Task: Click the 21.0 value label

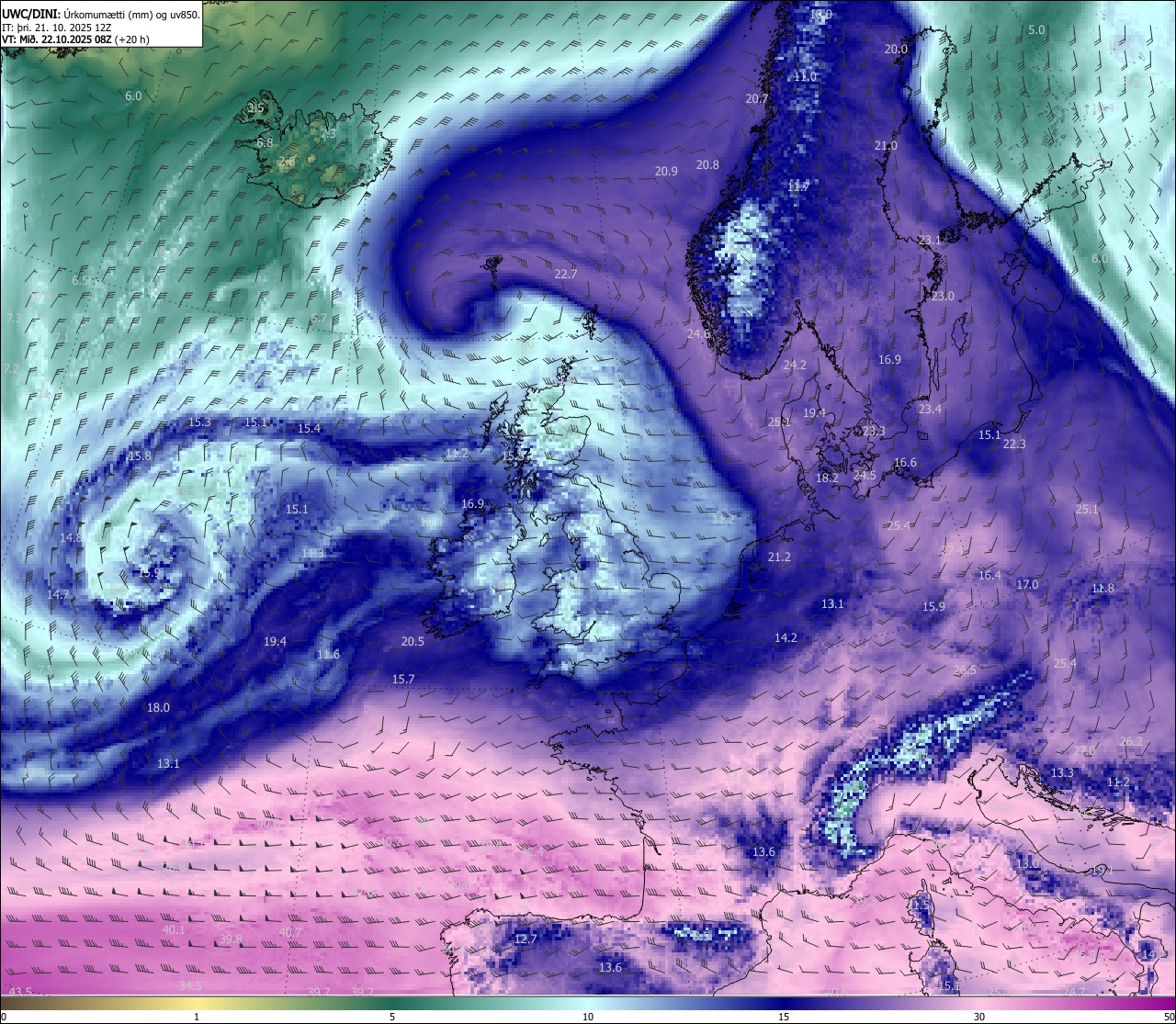Action: pyautogui.click(x=886, y=145)
